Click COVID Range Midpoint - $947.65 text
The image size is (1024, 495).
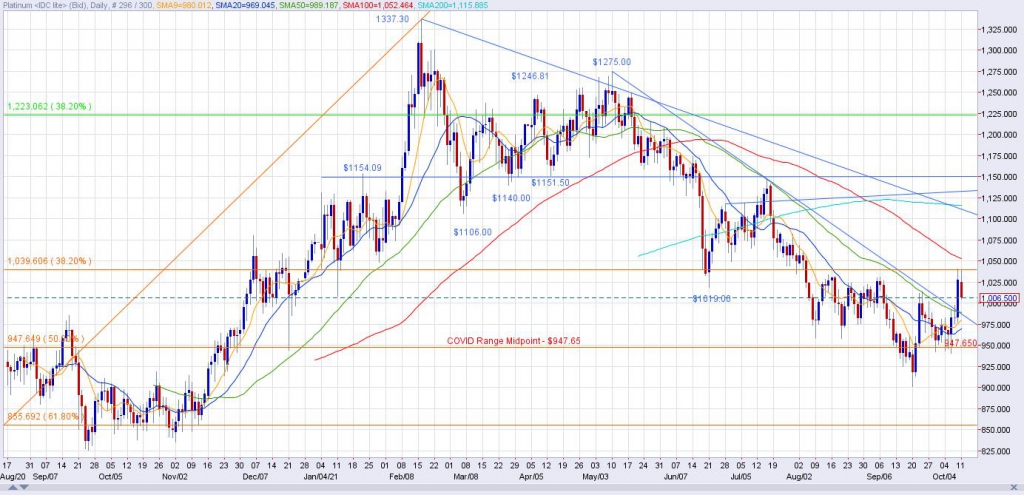pos(514,341)
